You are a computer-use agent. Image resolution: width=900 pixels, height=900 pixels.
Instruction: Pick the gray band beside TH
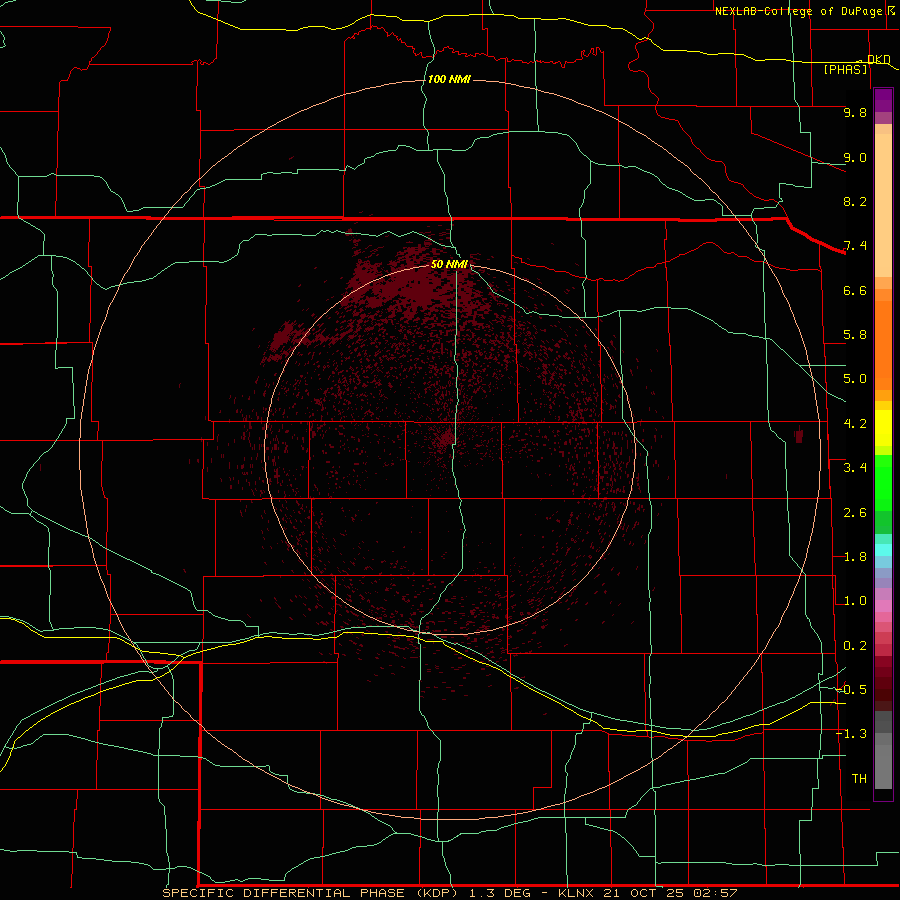click(883, 766)
